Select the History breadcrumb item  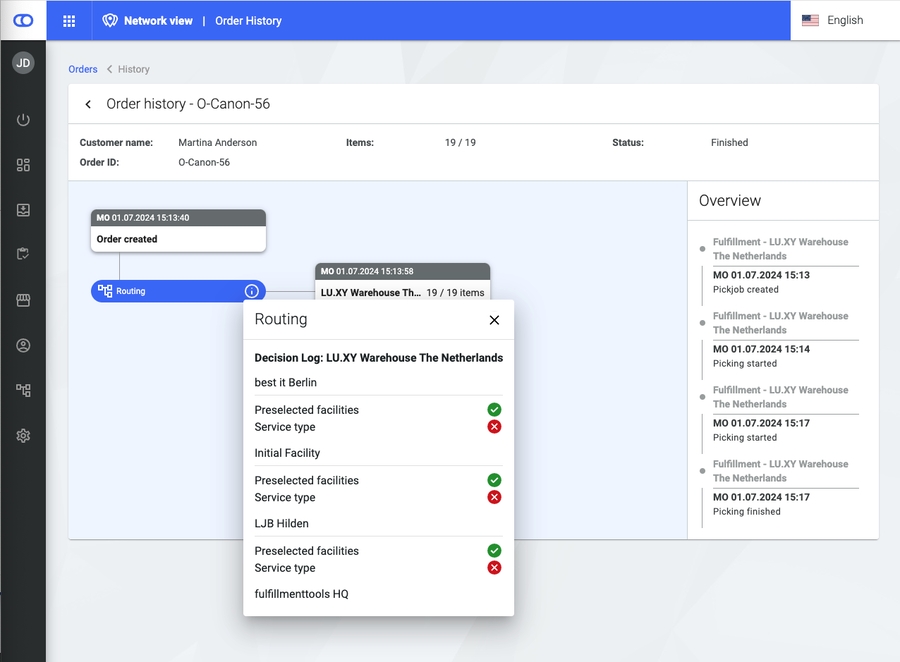[134, 69]
